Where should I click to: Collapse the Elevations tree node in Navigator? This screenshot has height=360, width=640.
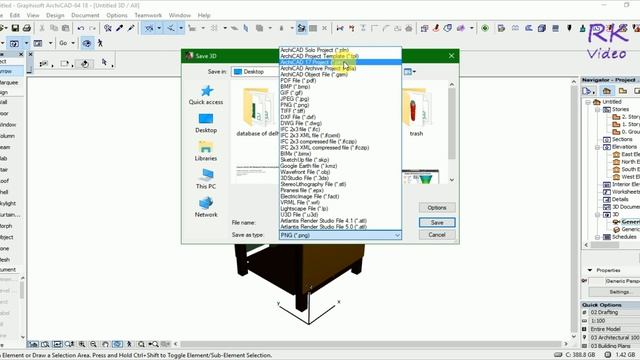[598, 147]
